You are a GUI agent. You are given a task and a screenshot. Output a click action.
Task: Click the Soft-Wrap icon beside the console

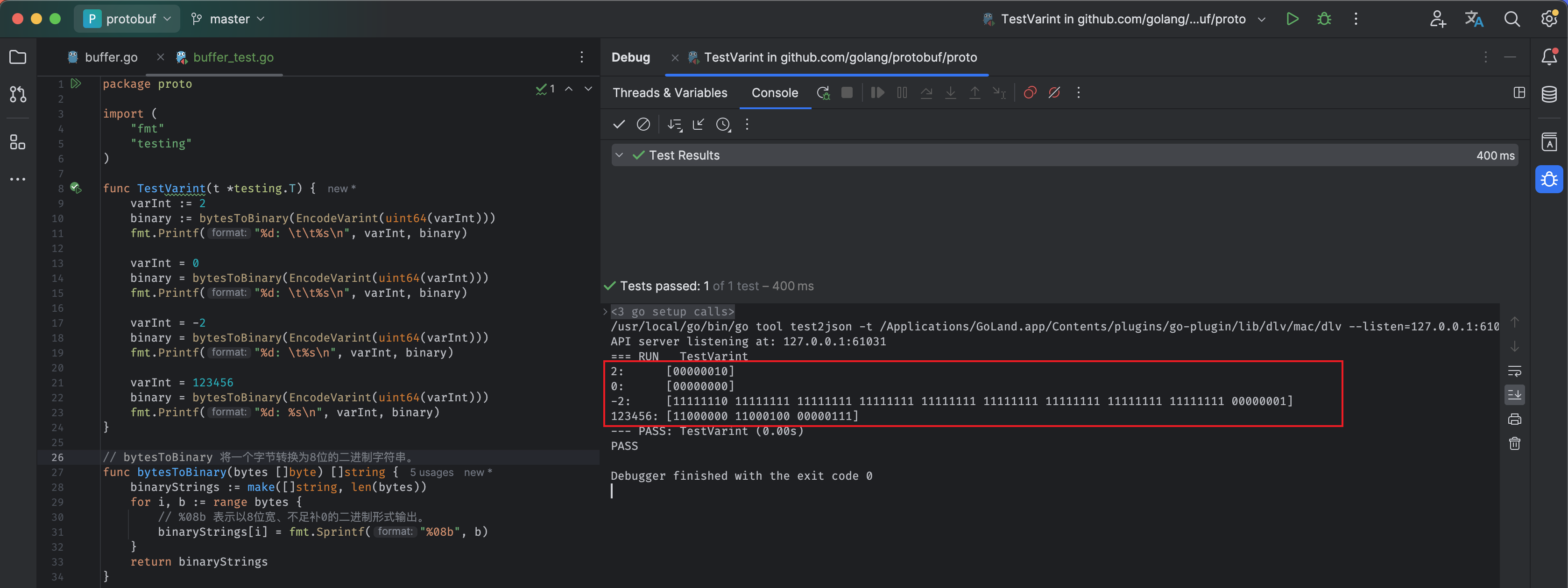tap(1514, 371)
